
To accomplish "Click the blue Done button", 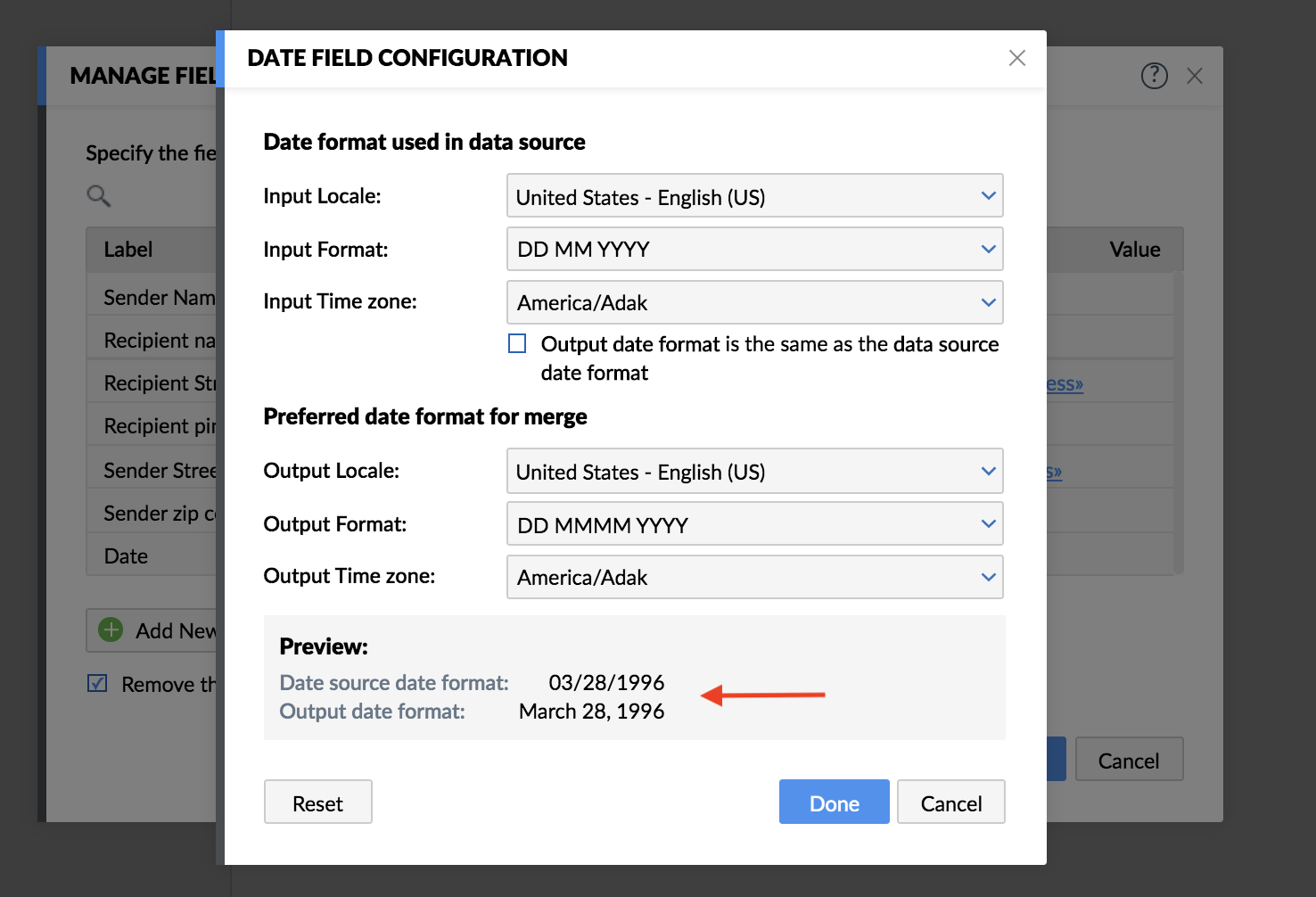I will tap(834, 802).
